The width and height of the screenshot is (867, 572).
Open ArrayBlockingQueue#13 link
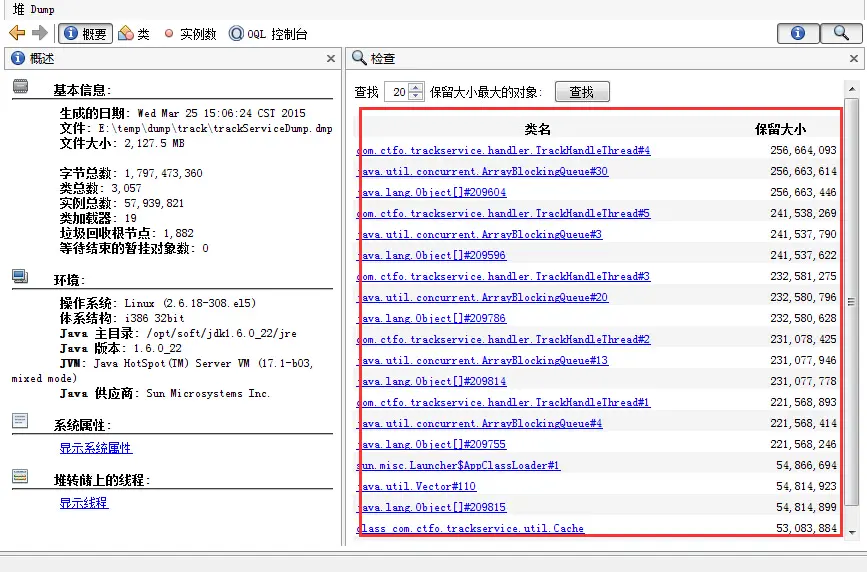(482, 361)
